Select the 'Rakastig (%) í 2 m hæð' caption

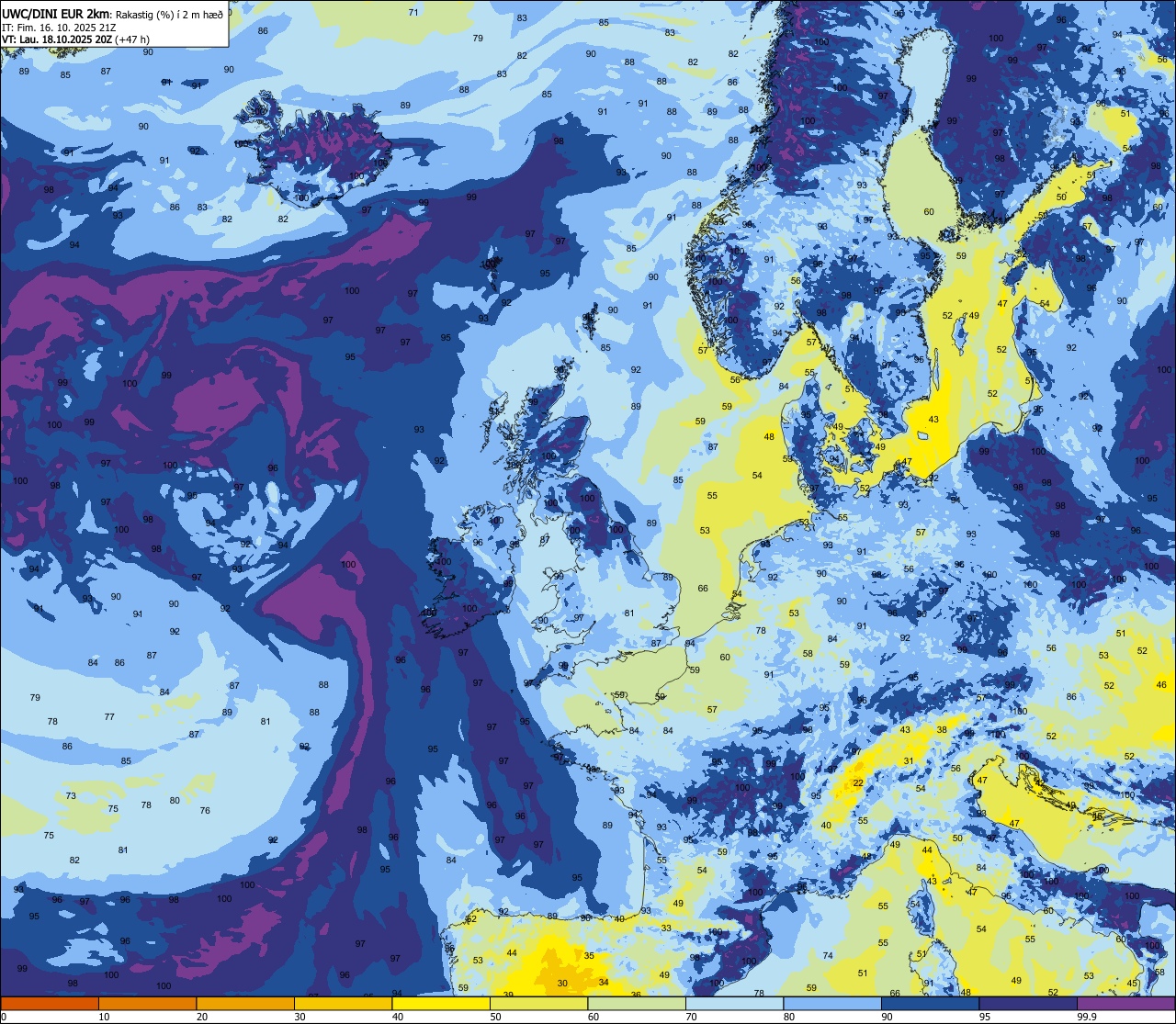coord(169,15)
